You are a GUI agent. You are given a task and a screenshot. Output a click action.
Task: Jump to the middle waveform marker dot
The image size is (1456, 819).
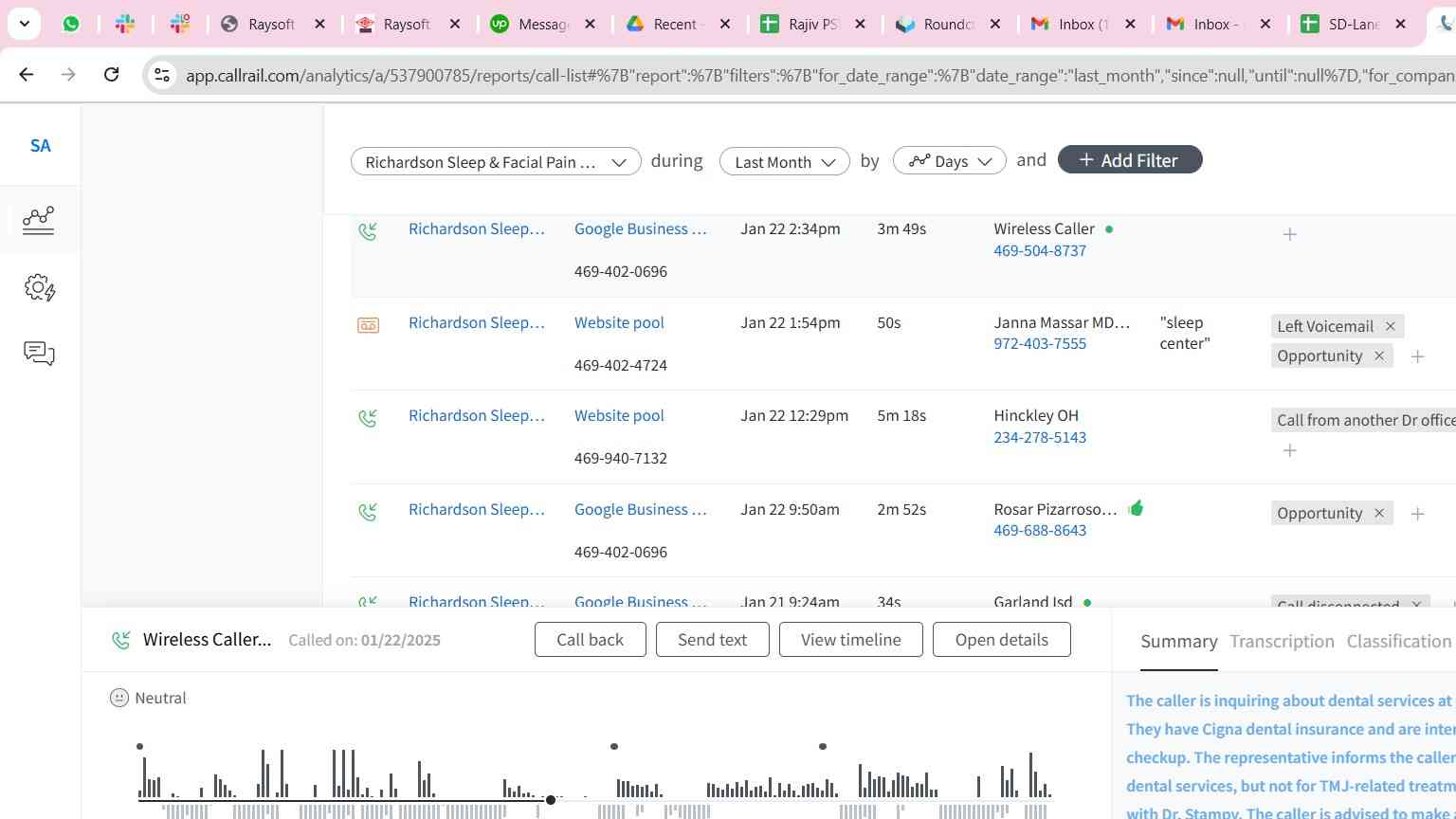[614, 747]
